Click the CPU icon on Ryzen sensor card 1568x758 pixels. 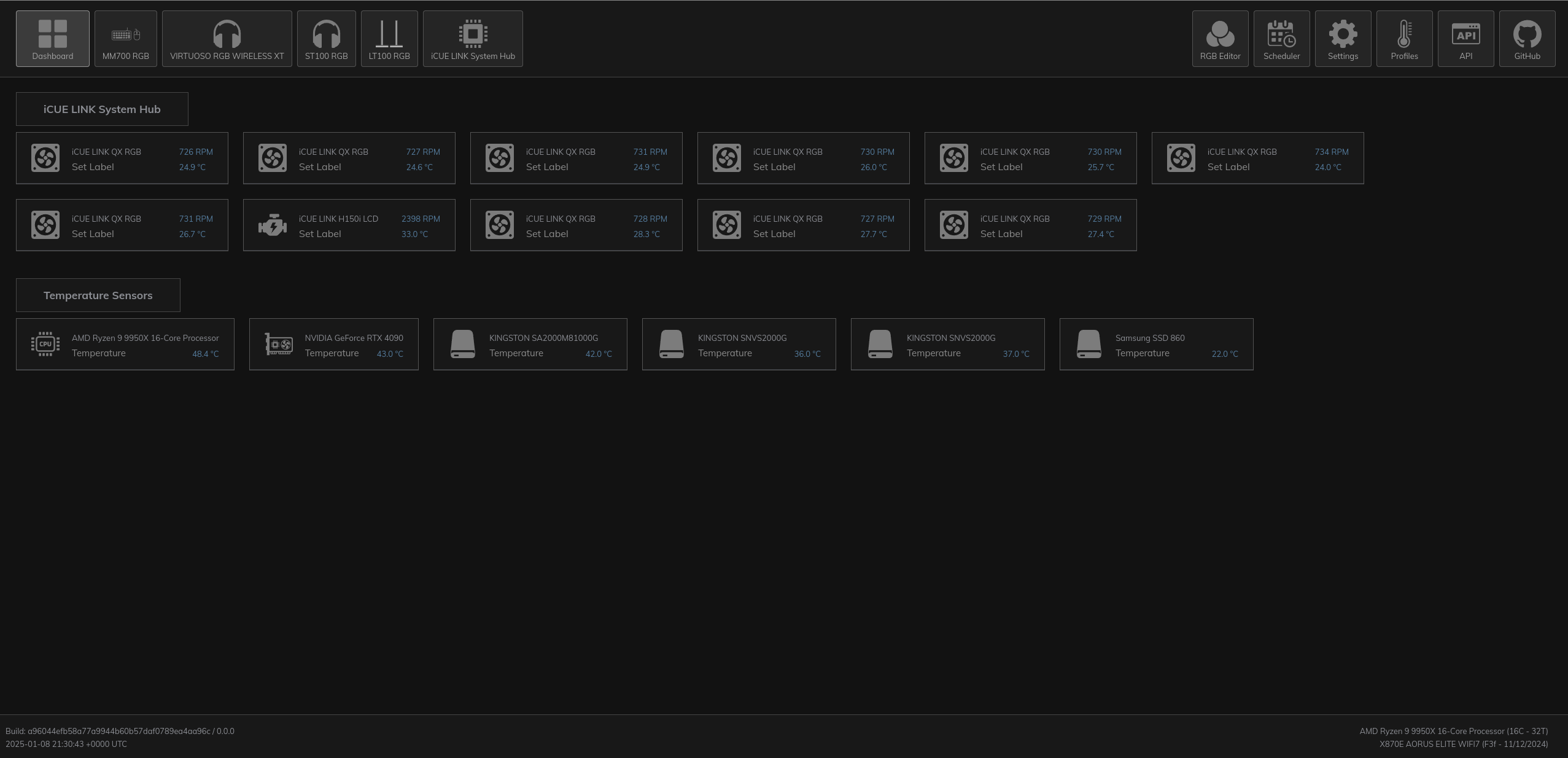coord(45,344)
